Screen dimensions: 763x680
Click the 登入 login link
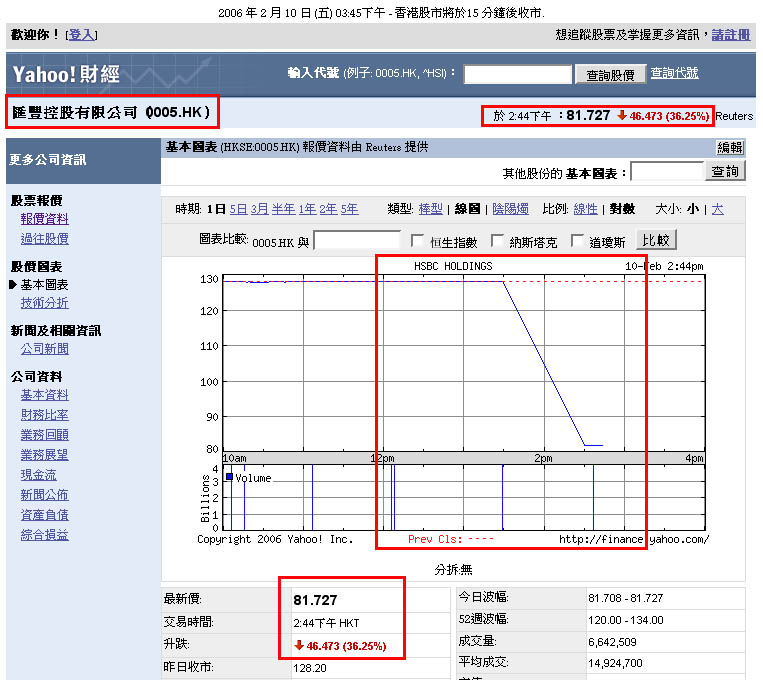(81, 35)
